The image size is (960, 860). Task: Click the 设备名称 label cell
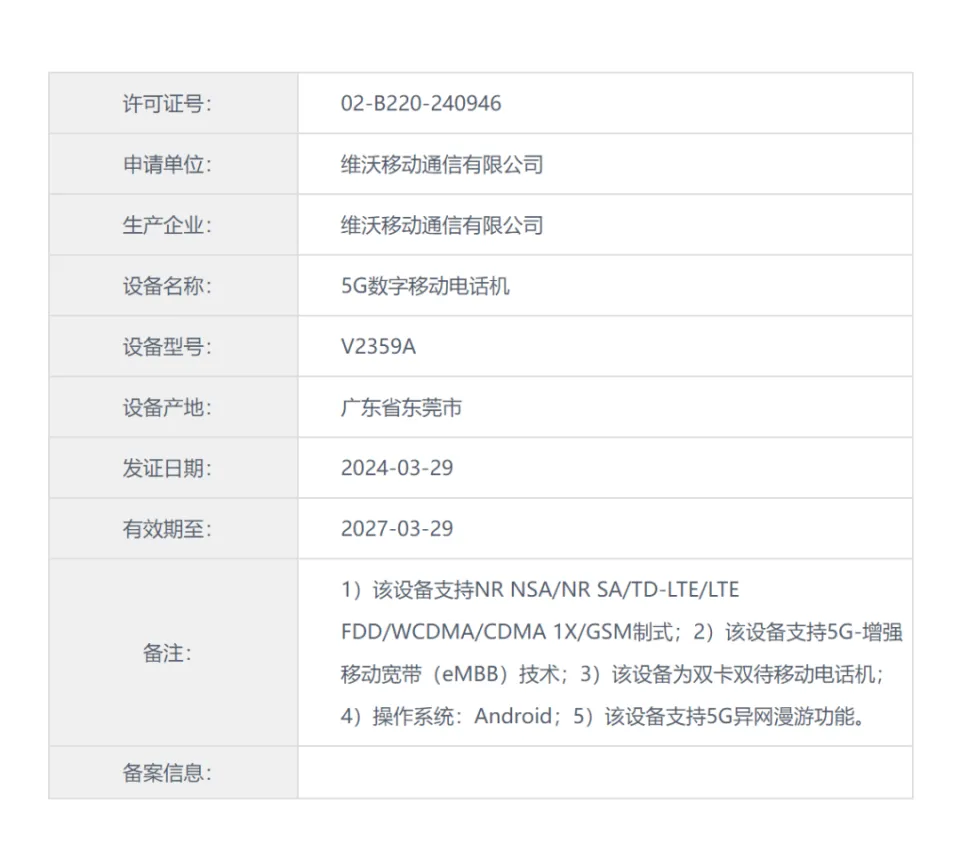coord(167,287)
